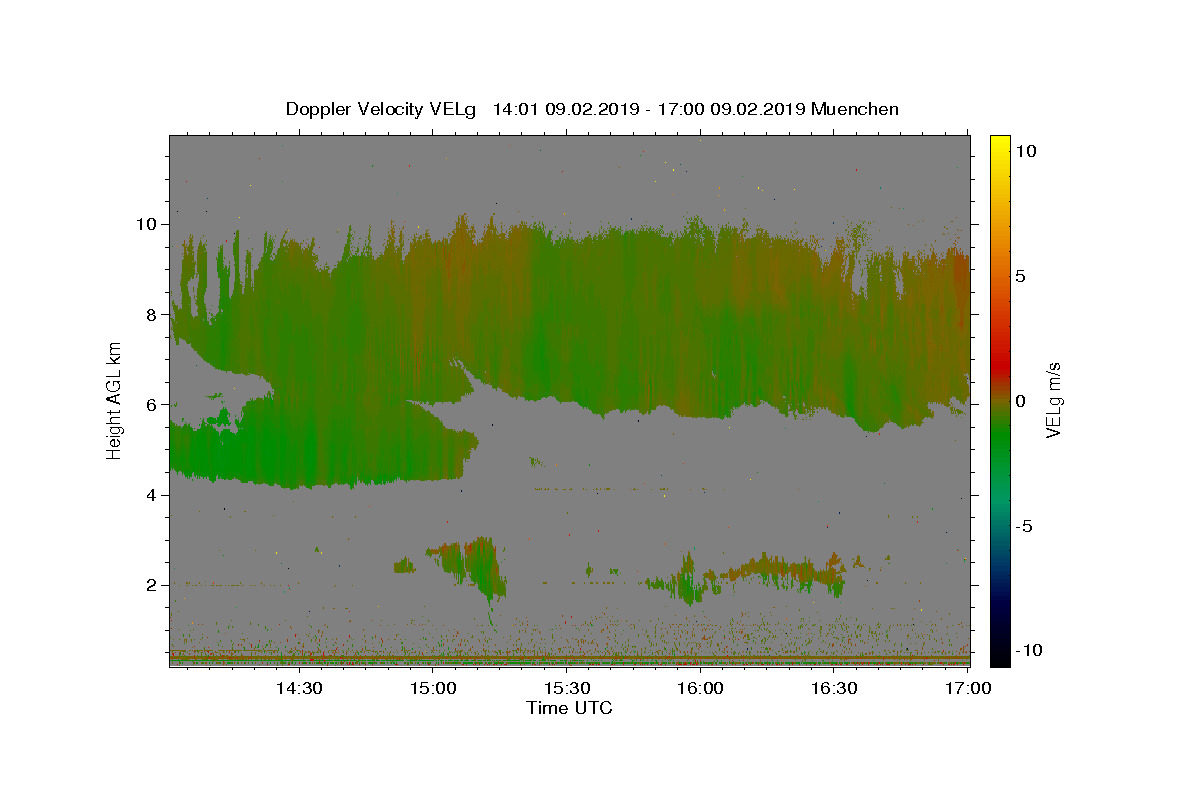Screen dimensions: 1200x800
Task: Click the 'Height AGL km' axis label
Action: pos(115,399)
